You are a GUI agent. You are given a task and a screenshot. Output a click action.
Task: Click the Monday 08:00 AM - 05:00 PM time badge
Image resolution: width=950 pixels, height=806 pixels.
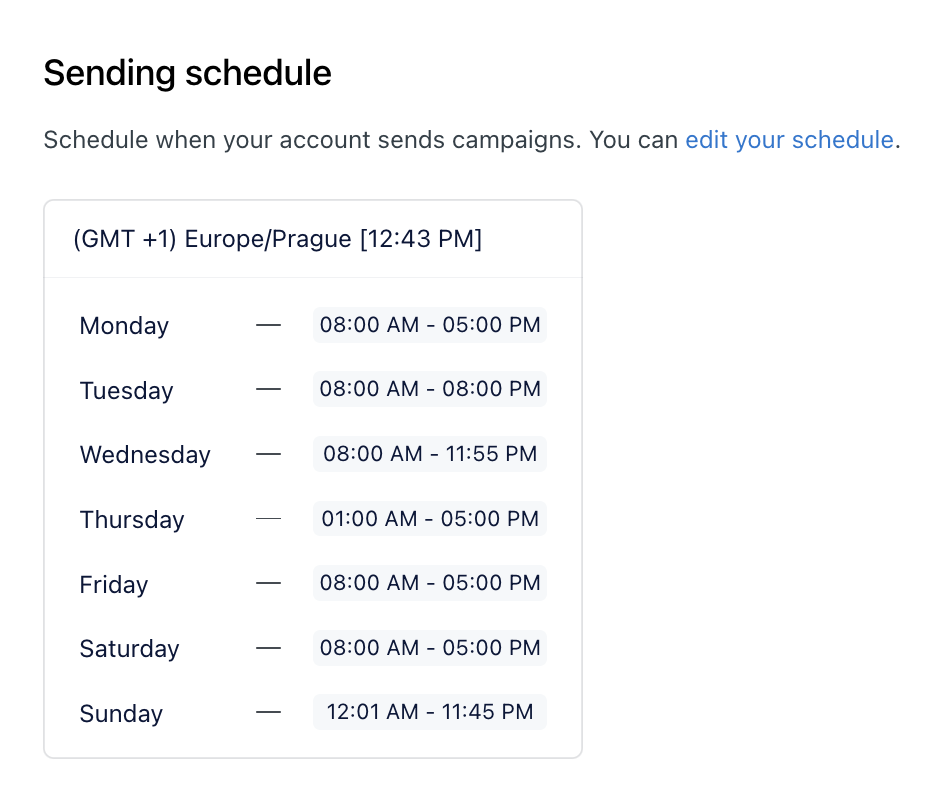430,325
